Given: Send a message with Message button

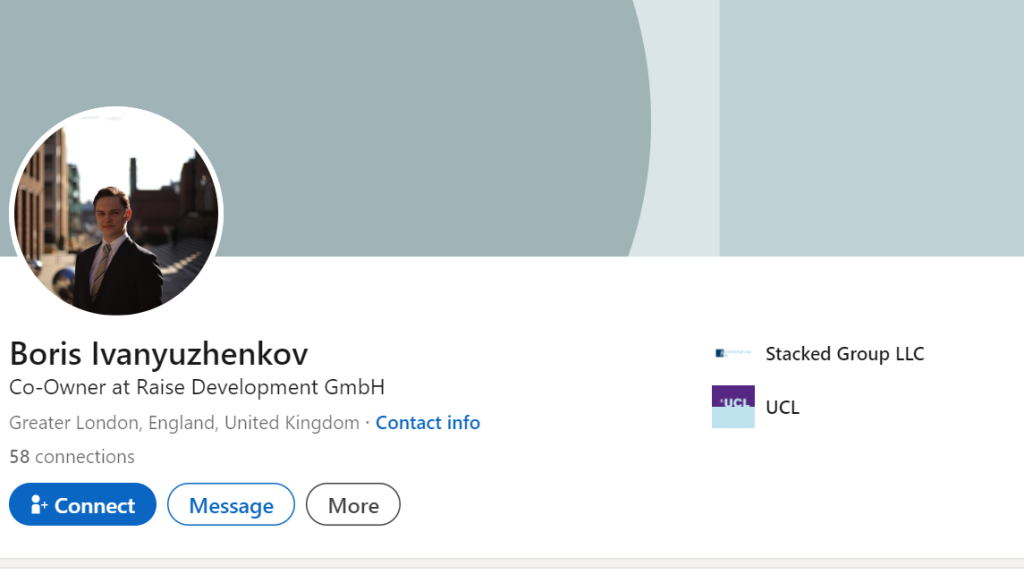Looking at the screenshot, I should pyautogui.click(x=231, y=505).
